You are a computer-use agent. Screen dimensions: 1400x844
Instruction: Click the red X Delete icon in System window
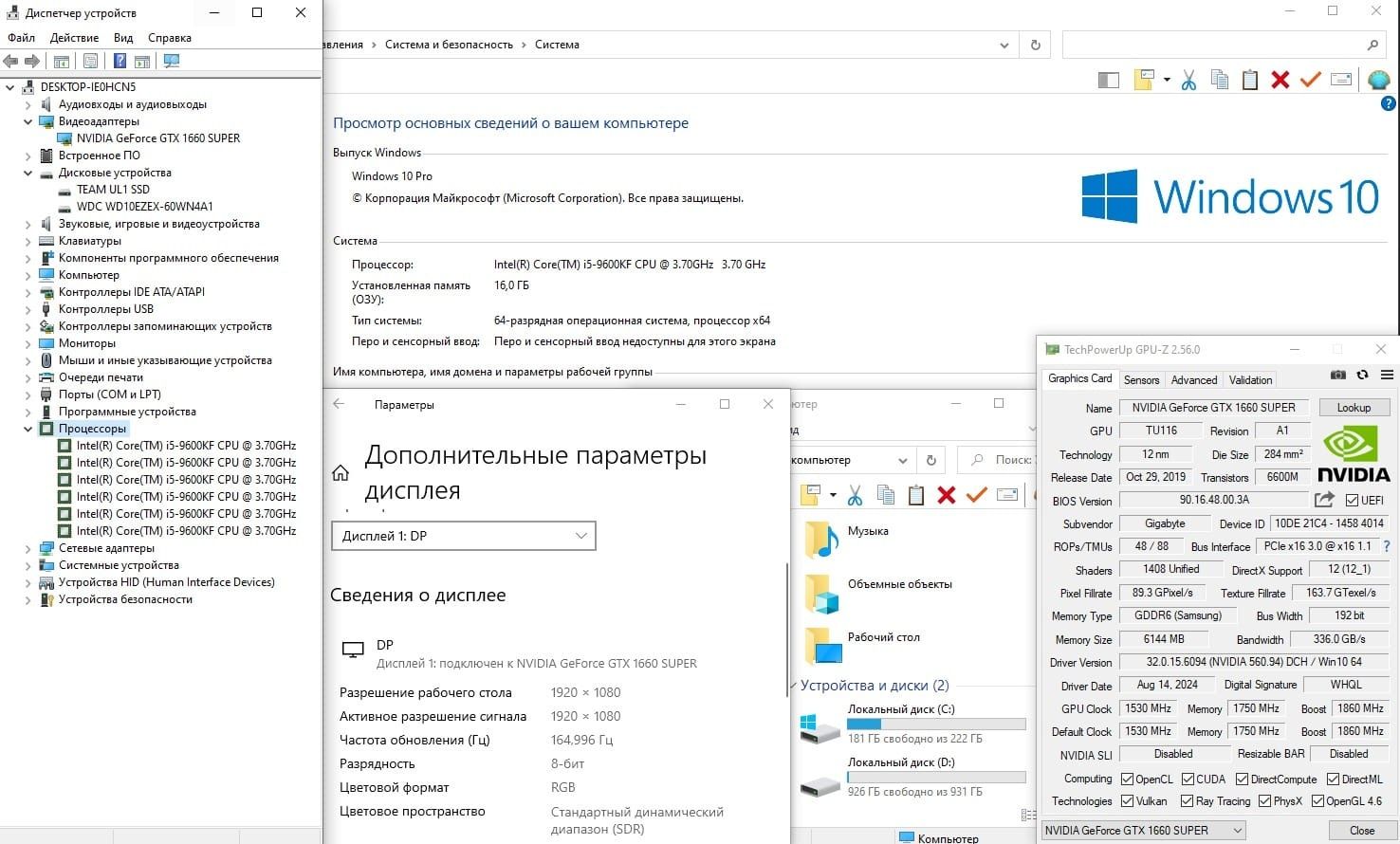coord(1280,81)
